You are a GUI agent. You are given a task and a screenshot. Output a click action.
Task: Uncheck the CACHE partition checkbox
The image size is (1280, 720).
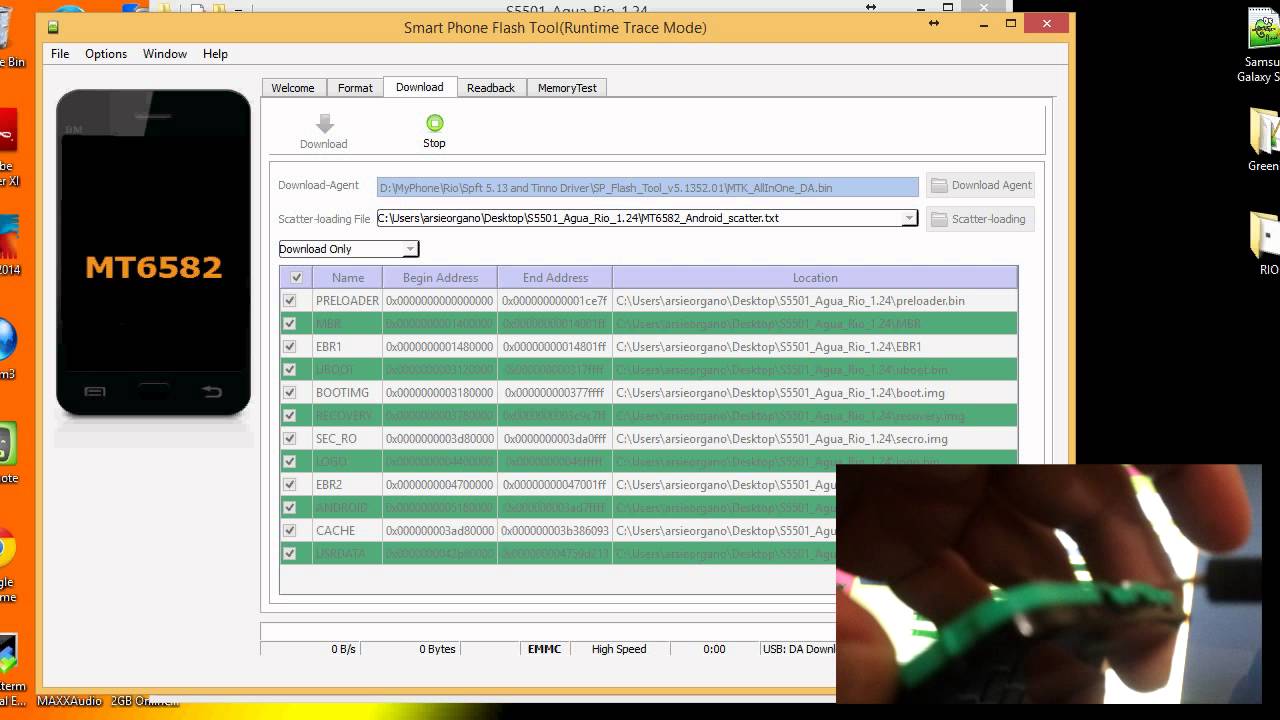[x=290, y=530]
